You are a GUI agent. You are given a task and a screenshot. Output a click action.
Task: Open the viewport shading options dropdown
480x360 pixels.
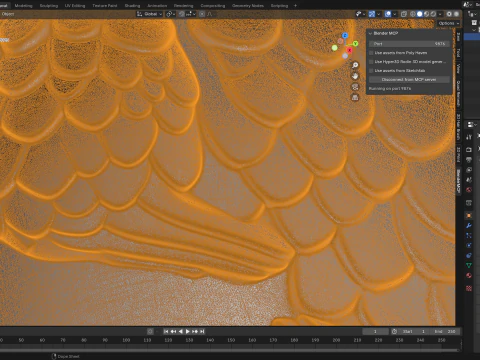point(440,14)
